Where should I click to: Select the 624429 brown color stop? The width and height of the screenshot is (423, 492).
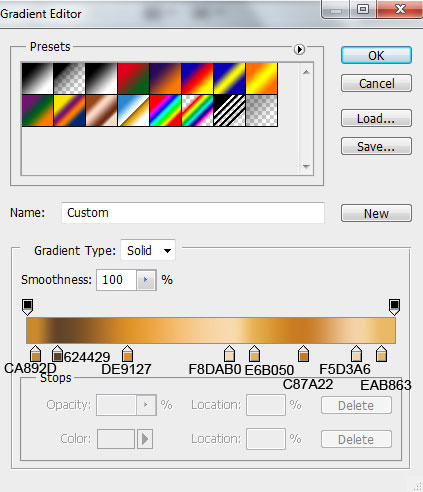pyautogui.click(x=57, y=354)
